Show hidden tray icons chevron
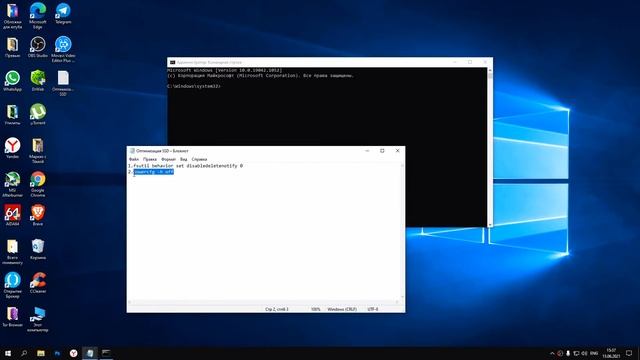The width and height of the screenshot is (640, 360). [552, 353]
